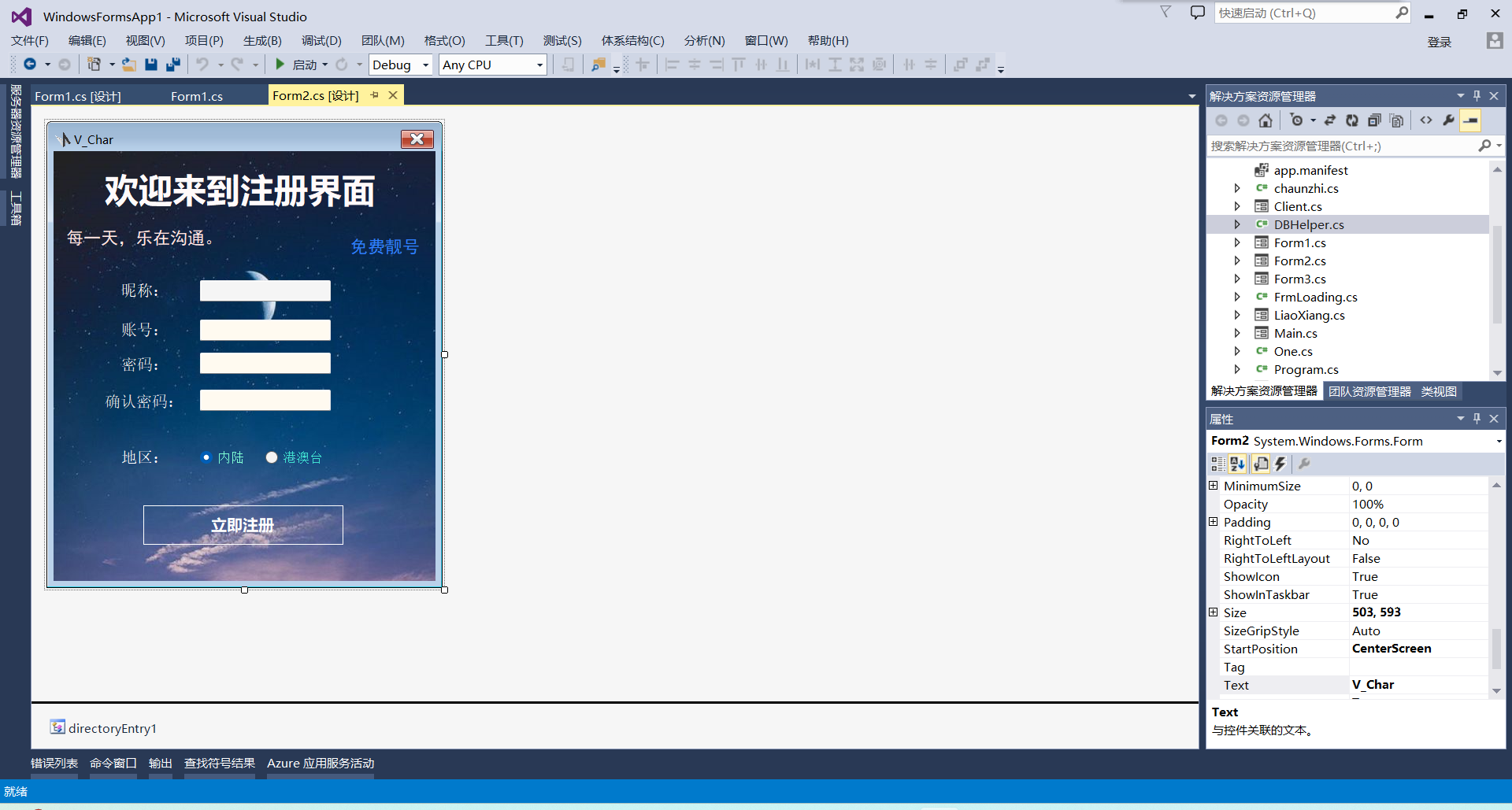Open Solution Explorer home view icon
Viewport: 1512px width, 810px height.
pos(1266,120)
